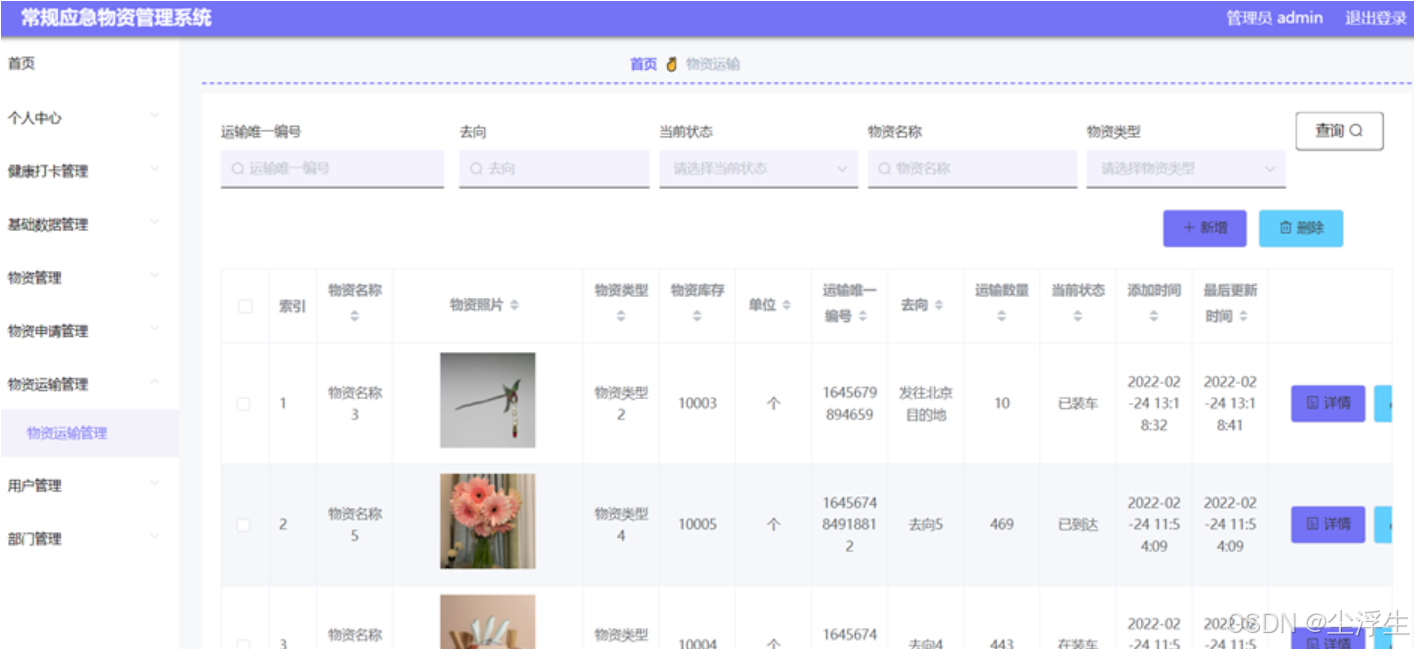Click the 常规应急物资管理系统 title

(x=116, y=18)
